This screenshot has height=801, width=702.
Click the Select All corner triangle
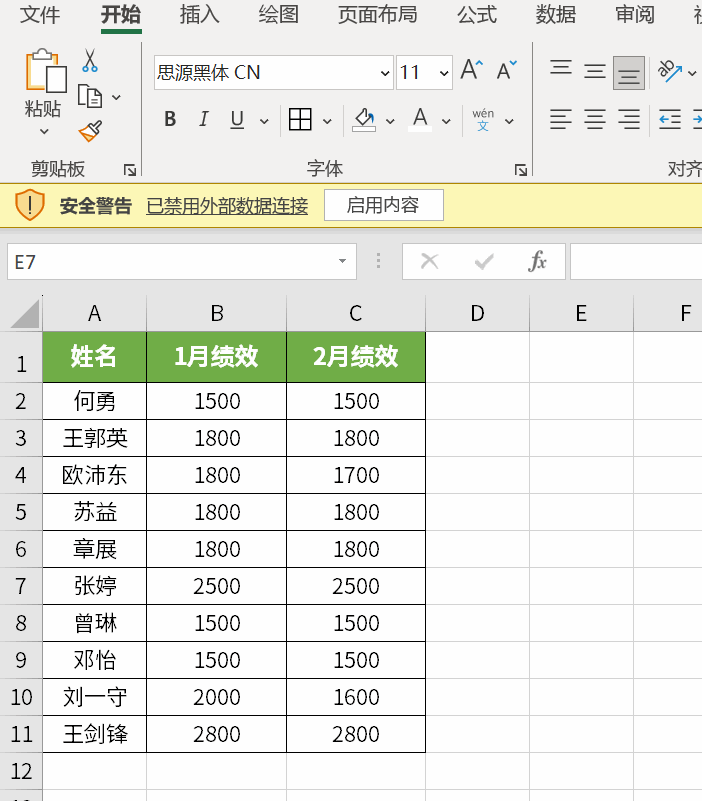[25, 314]
